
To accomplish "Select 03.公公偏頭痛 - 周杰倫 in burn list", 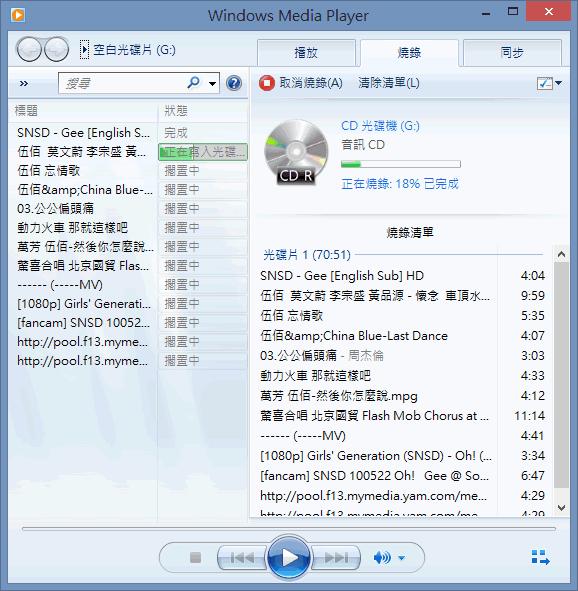I will pos(322,355).
